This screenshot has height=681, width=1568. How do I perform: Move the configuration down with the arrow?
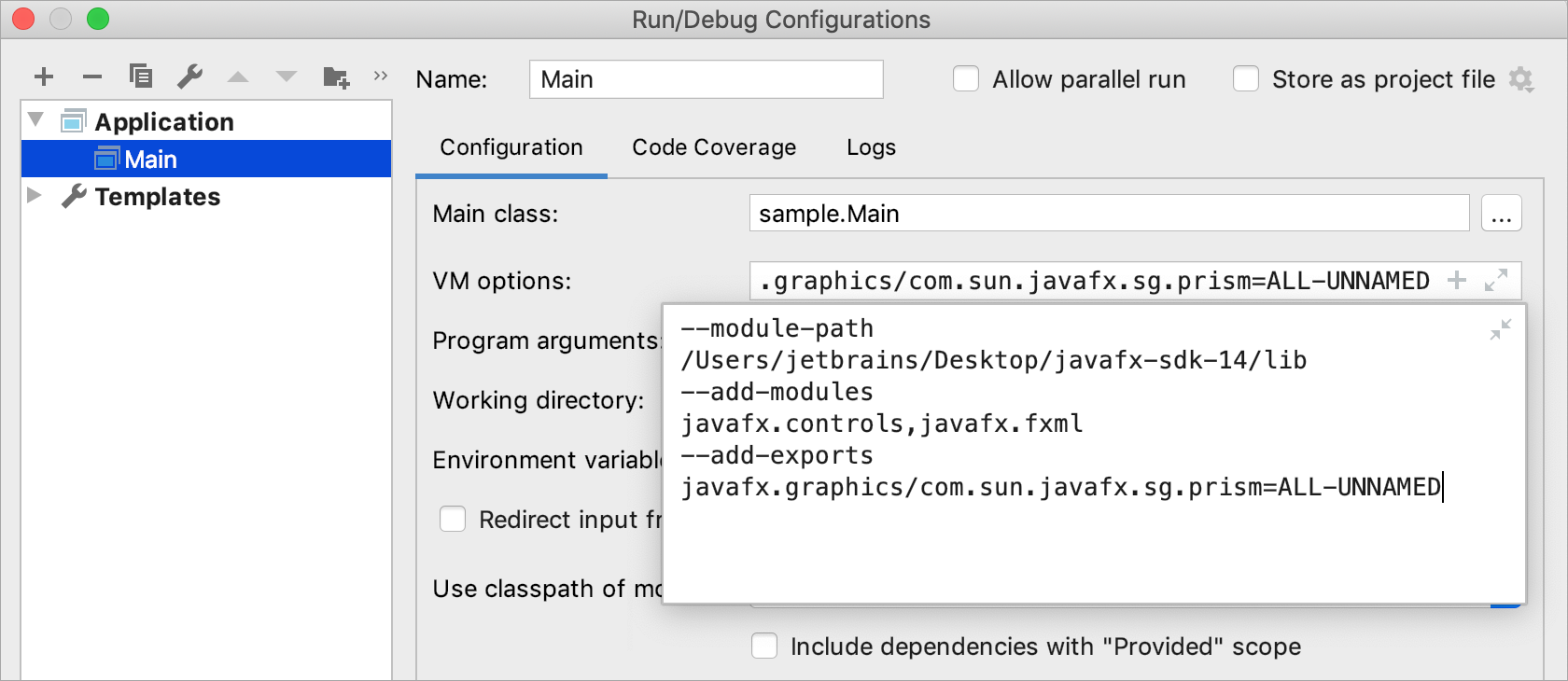click(287, 76)
